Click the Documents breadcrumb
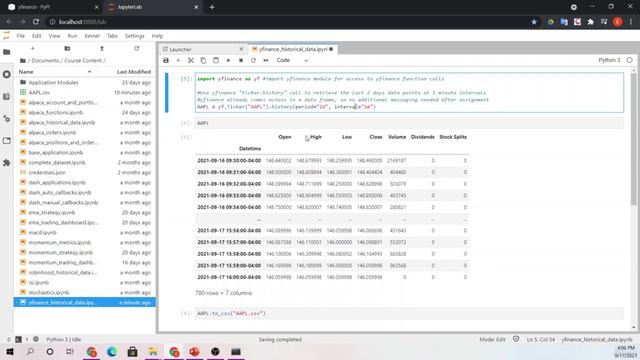Viewport: 640px width, 360px height. tap(45, 60)
